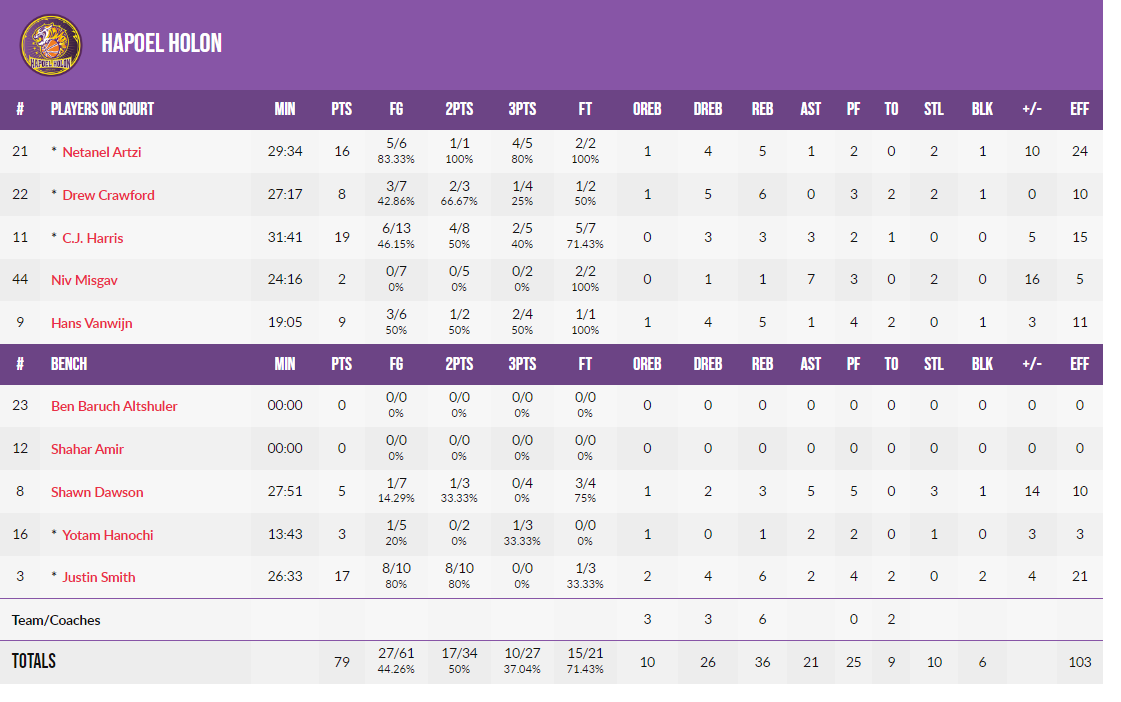Viewport: 1121px width, 702px height.
Task: Open Justin Smith's player profile
Action: tap(99, 576)
